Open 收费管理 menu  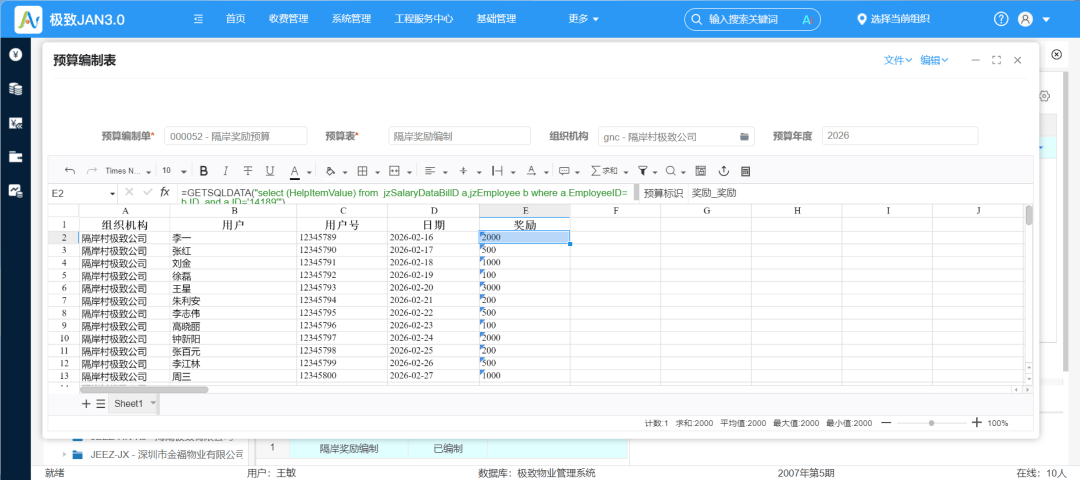coord(289,19)
